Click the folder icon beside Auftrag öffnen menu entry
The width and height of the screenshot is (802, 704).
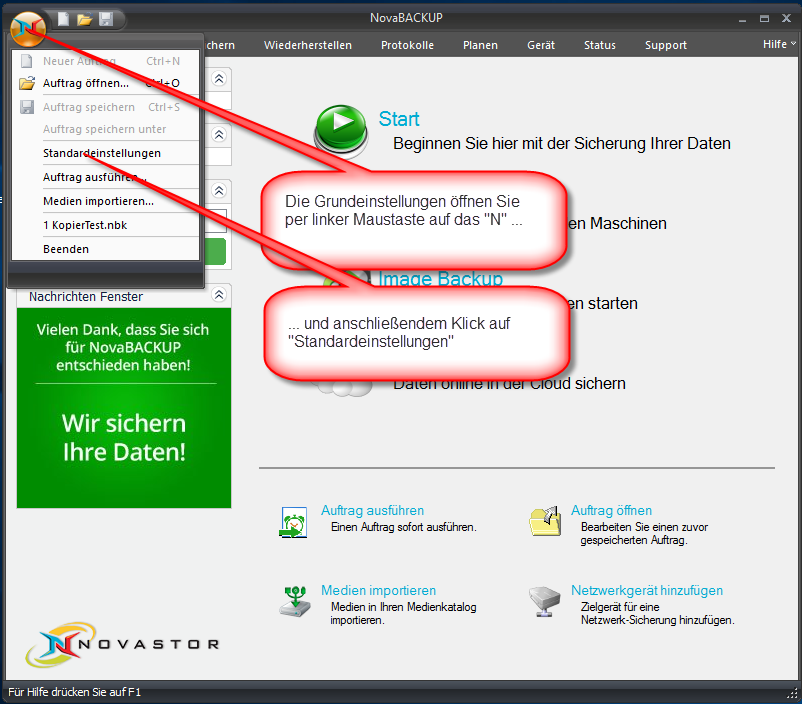[27, 83]
